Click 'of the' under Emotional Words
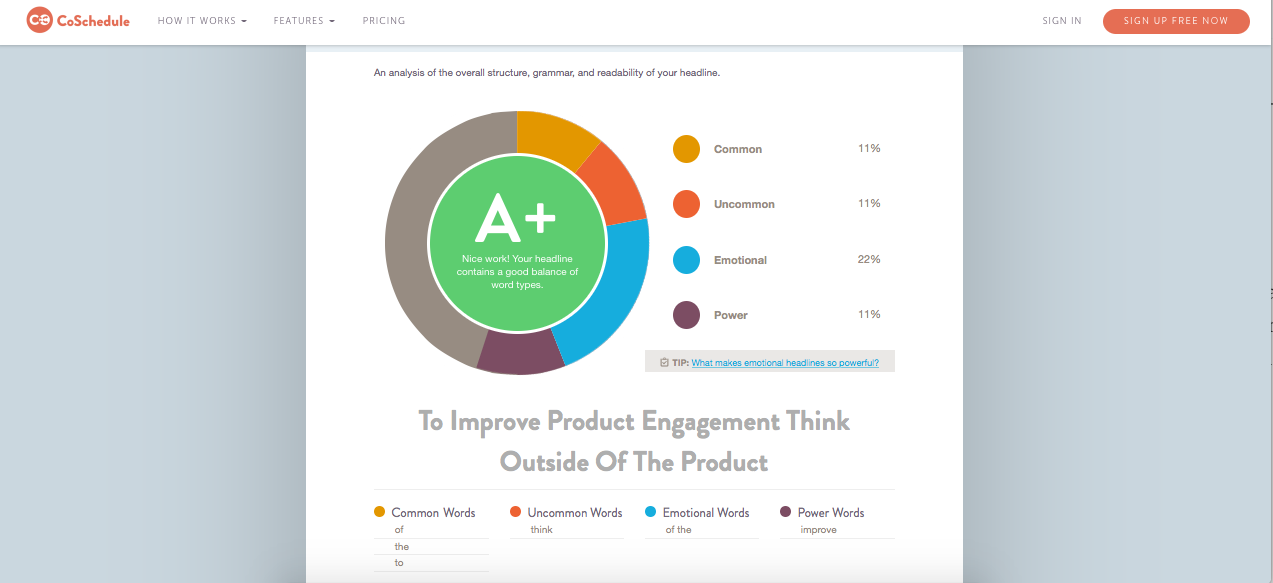 [678, 530]
